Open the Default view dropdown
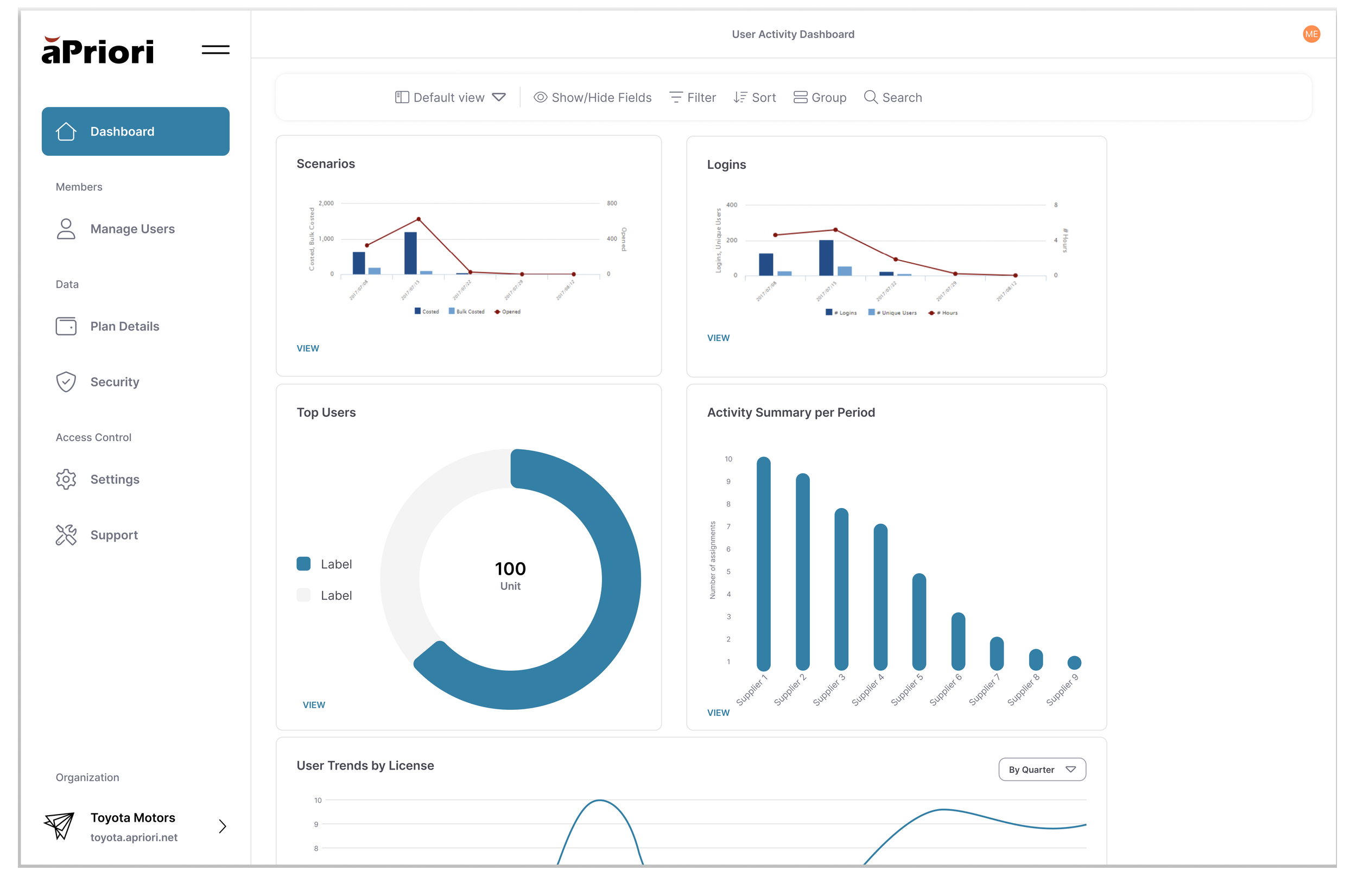Screen dimensions: 1357x896 (x=450, y=98)
